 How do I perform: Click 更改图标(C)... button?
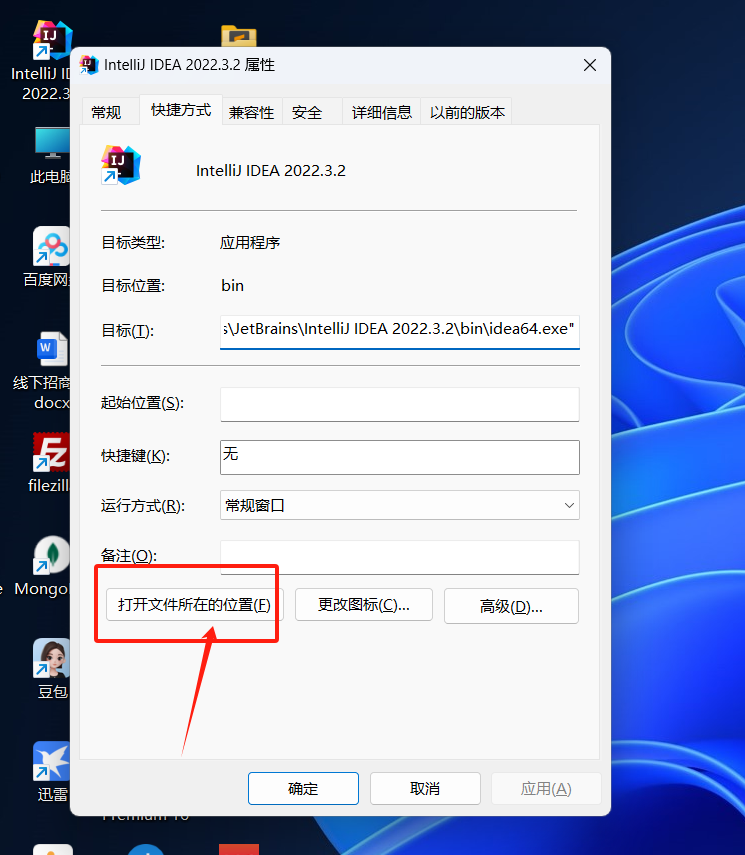coord(364,605)
